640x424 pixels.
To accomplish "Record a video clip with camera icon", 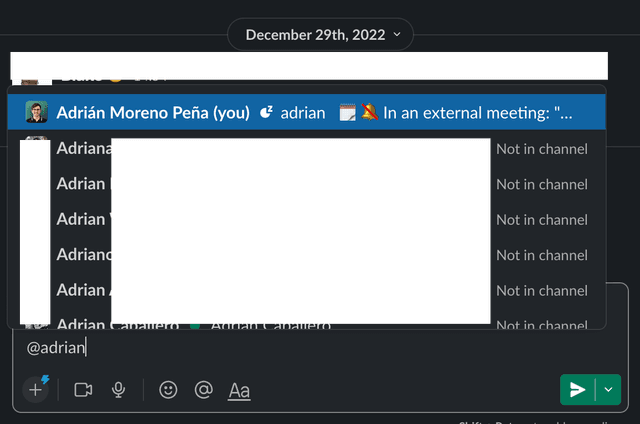I will tap(83, 390).
